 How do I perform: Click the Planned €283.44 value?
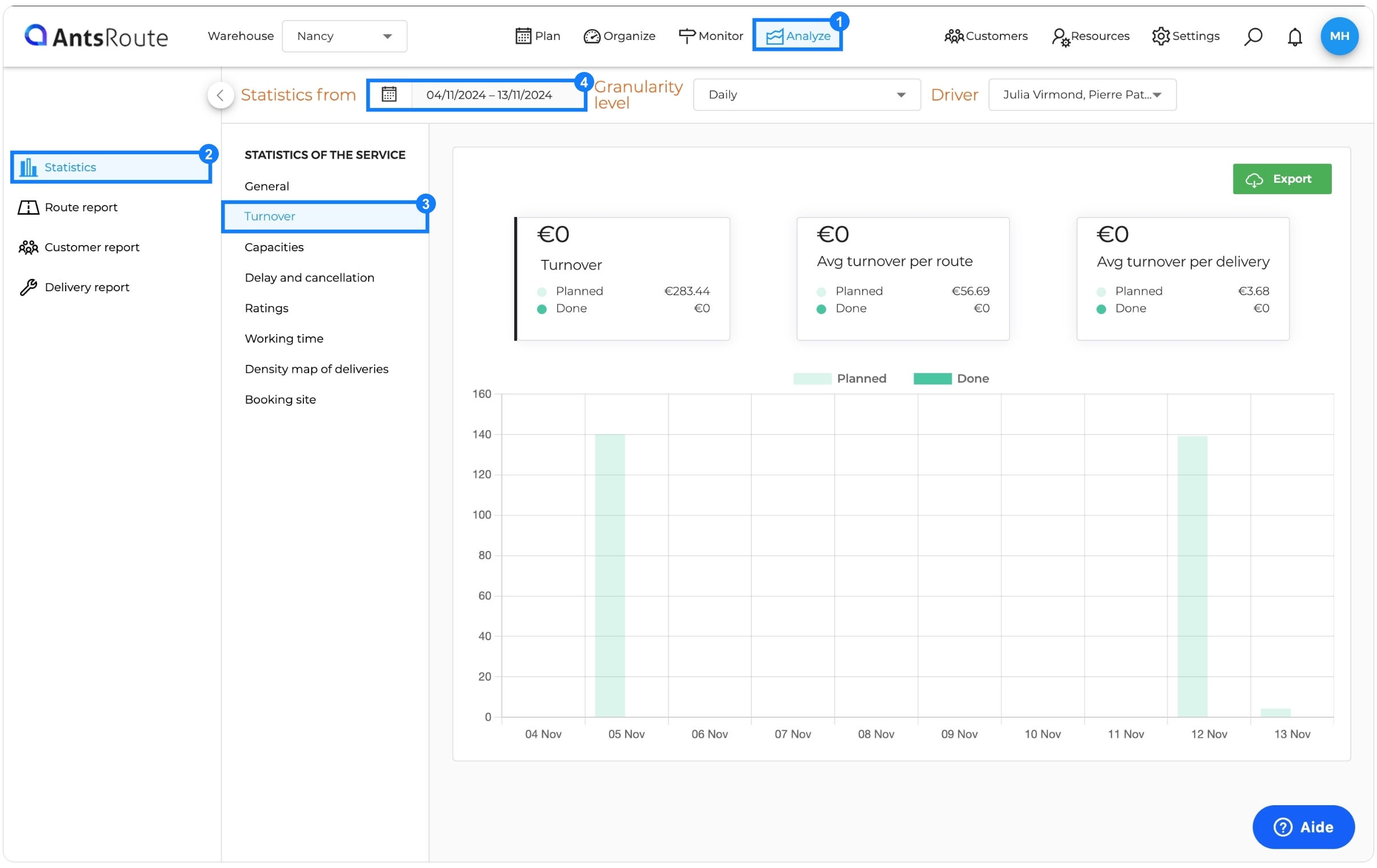click(686, 291)
